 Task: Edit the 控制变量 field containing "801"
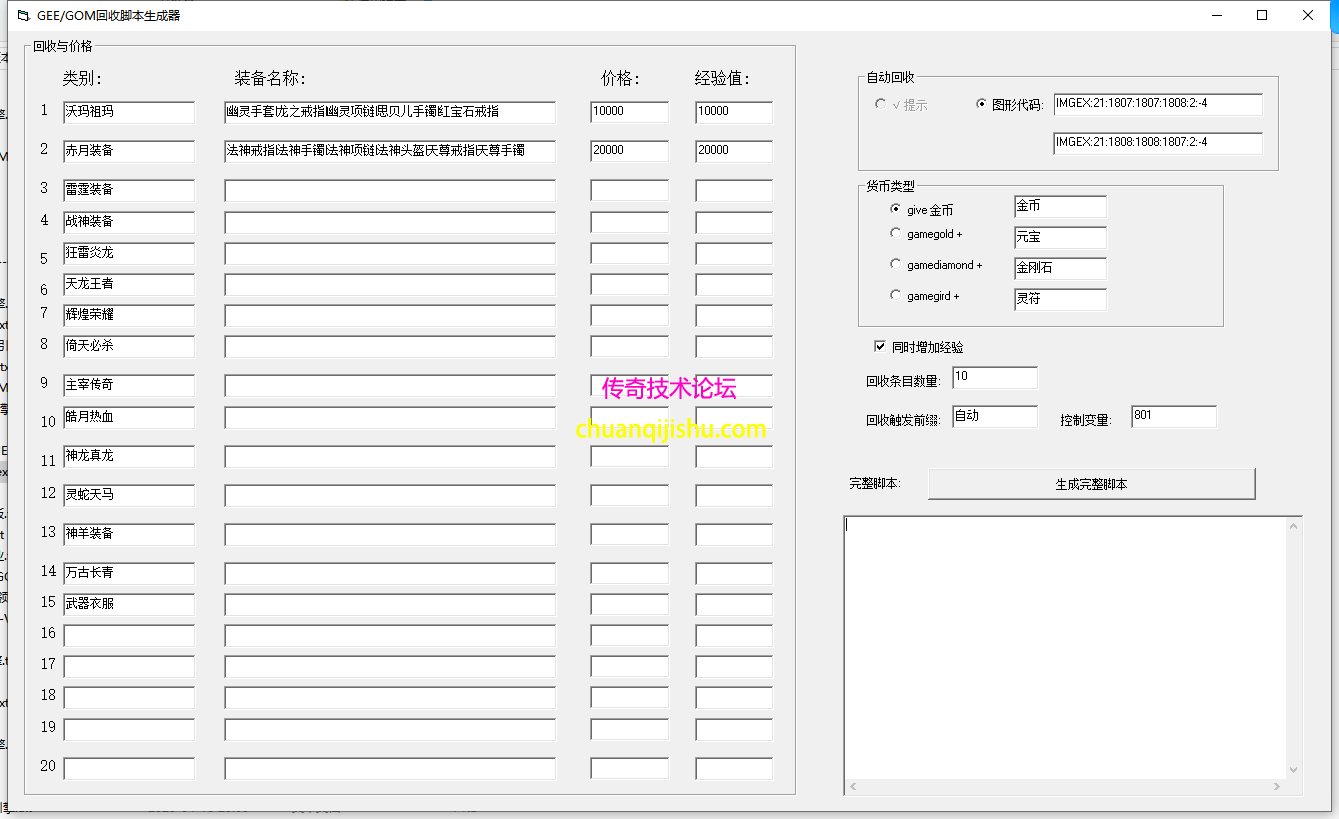click(1173, 416)
